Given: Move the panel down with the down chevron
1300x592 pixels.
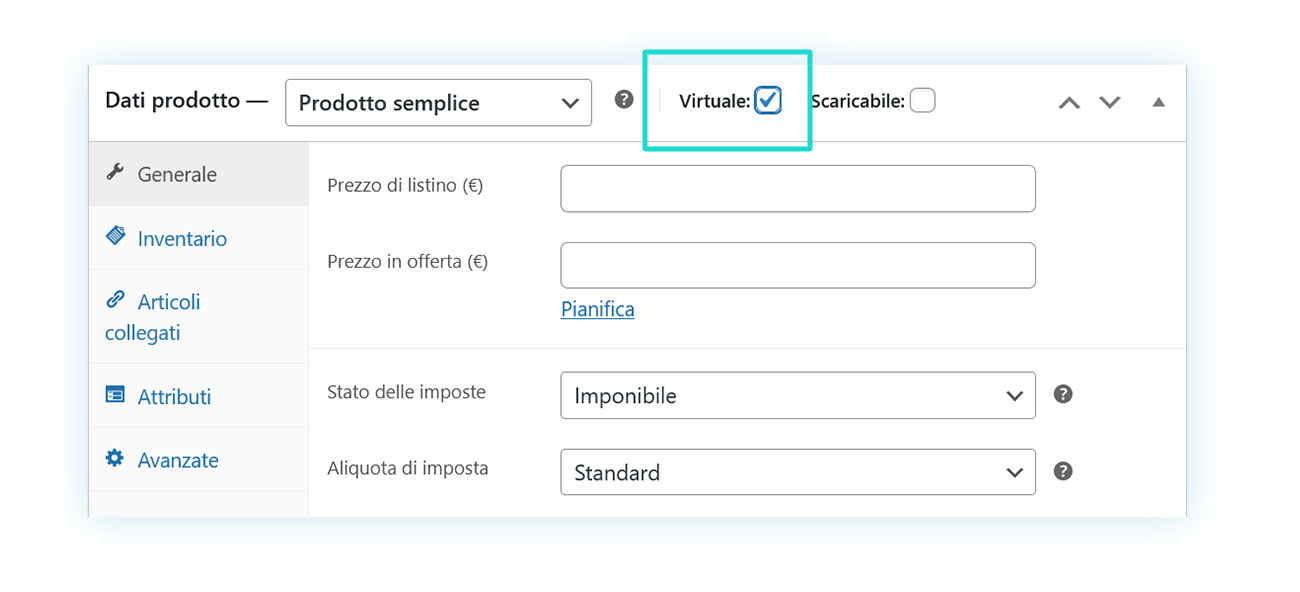Looking at the screenshot, I should coord(1110,102).
